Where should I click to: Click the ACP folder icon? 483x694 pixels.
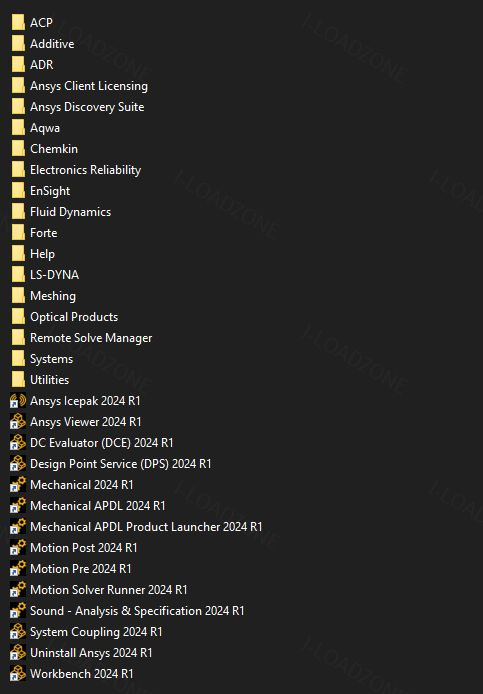click(x=18, y=23)
